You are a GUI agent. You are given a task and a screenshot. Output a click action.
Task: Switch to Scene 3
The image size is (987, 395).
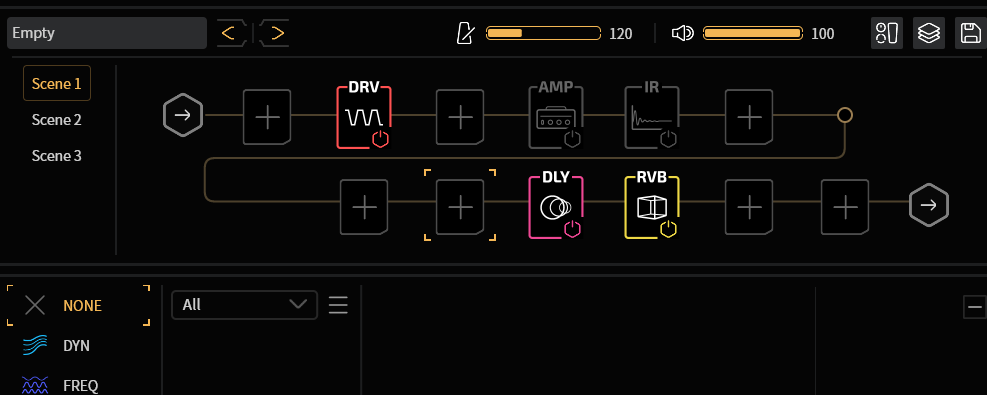(57, 155)
